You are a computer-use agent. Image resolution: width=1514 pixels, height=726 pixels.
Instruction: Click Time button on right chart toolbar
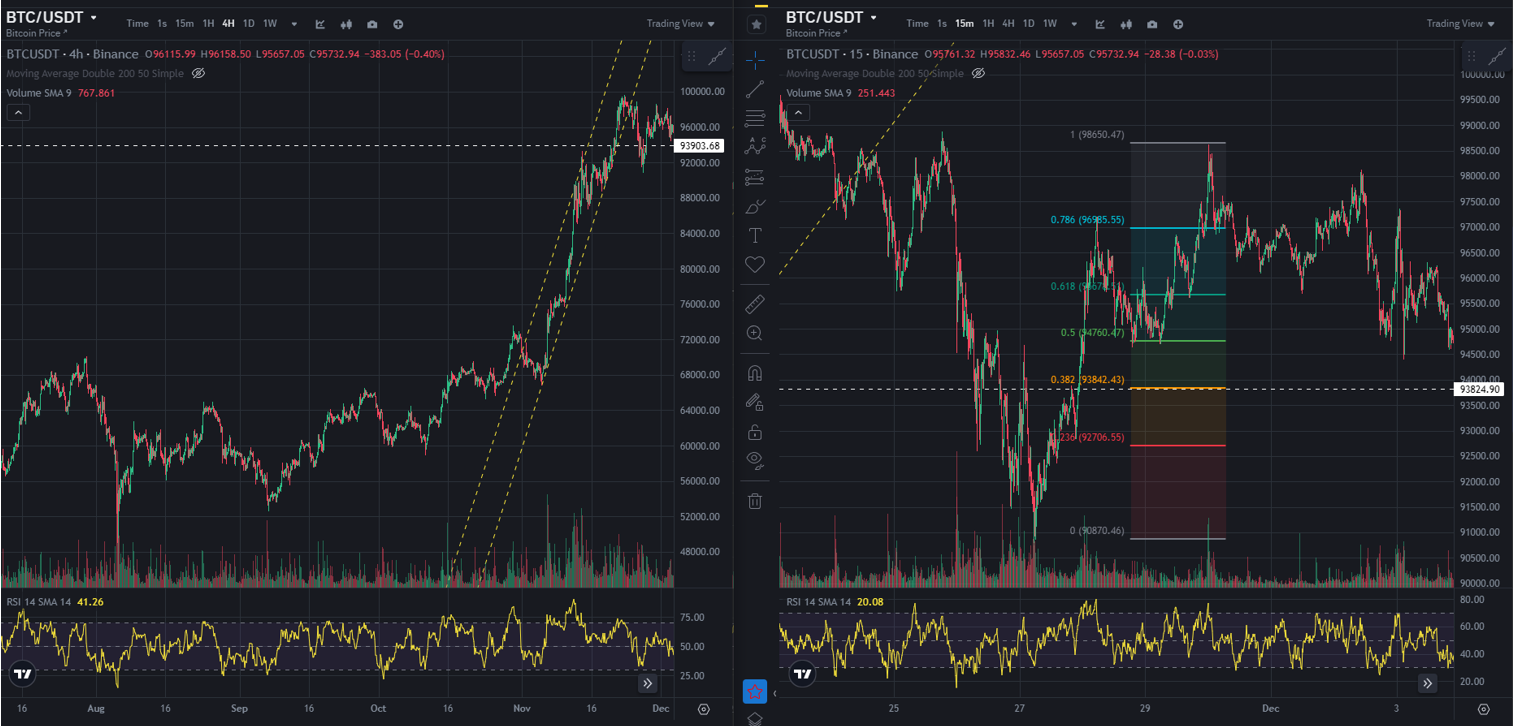click(x=917, y=24)
